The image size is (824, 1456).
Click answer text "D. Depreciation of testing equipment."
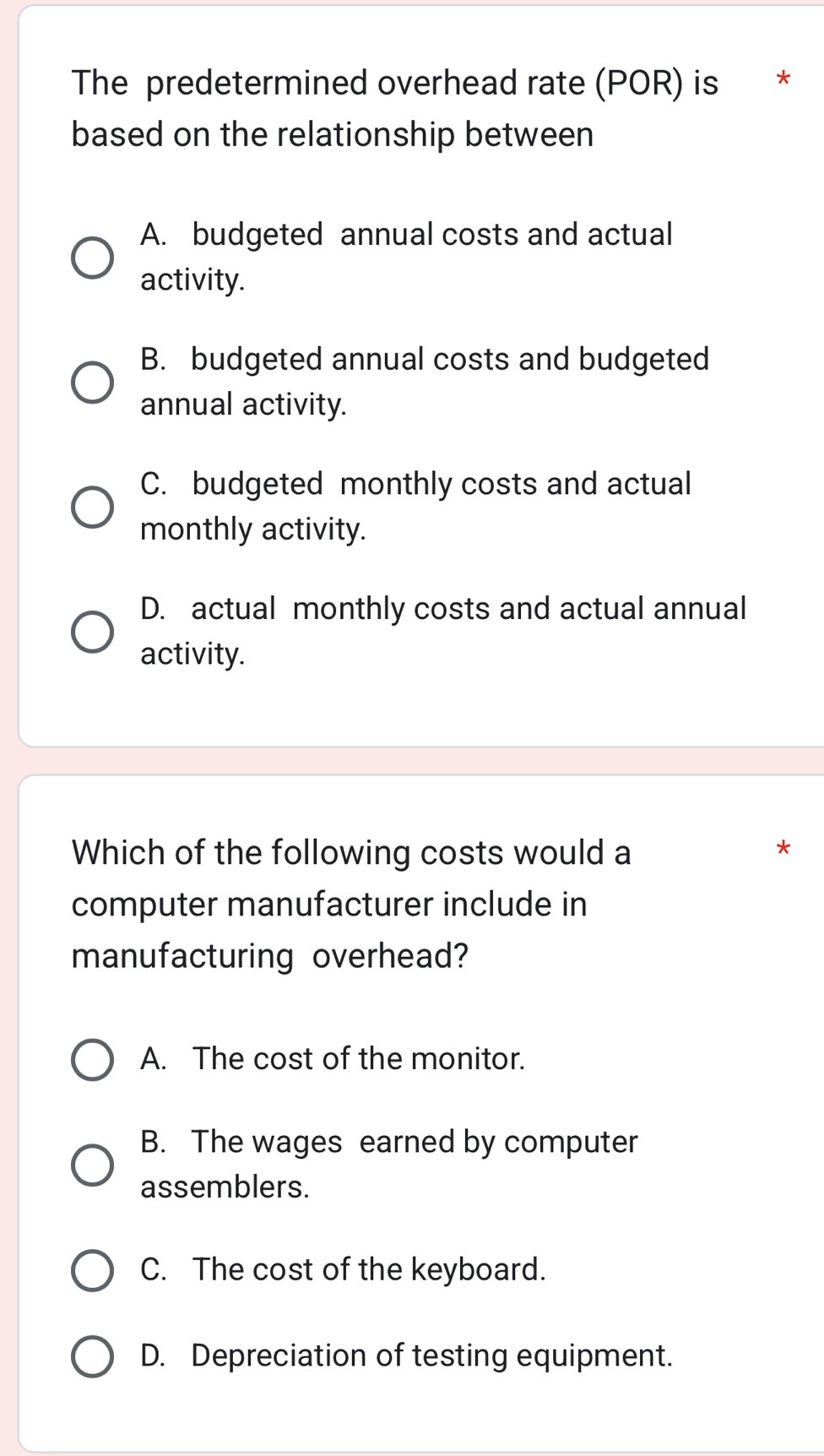pyautogui.click(x=406, y=1355)
